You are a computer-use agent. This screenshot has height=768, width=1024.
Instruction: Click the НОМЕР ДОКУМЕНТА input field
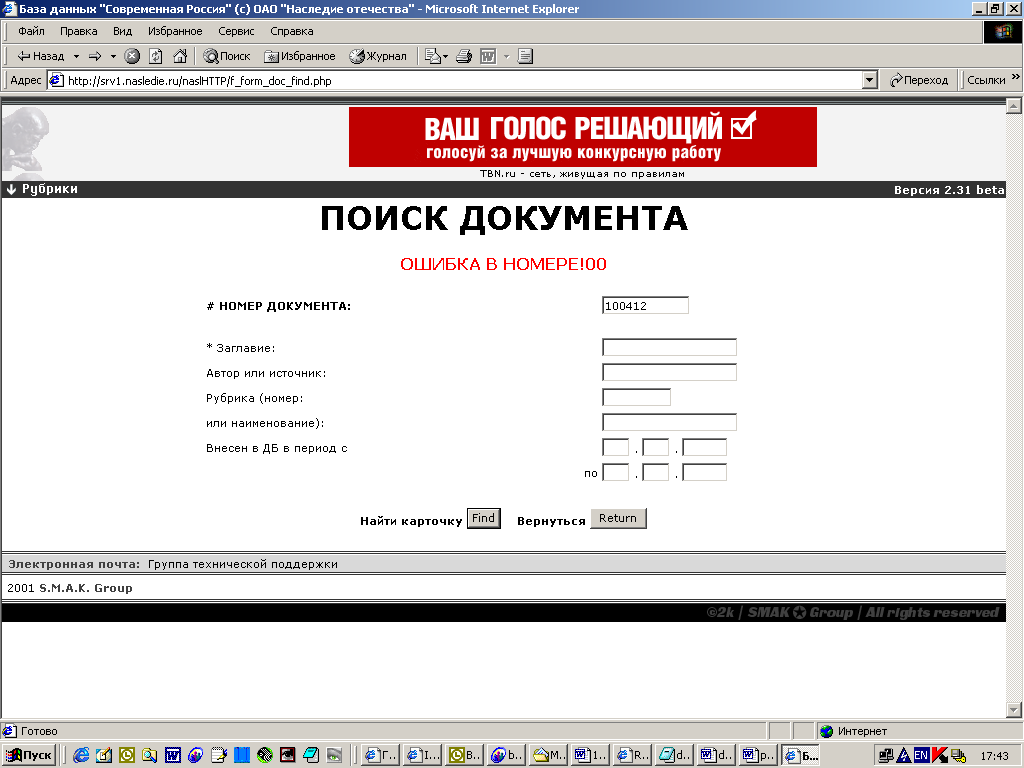pyautogui.click(x=645, y=306)
